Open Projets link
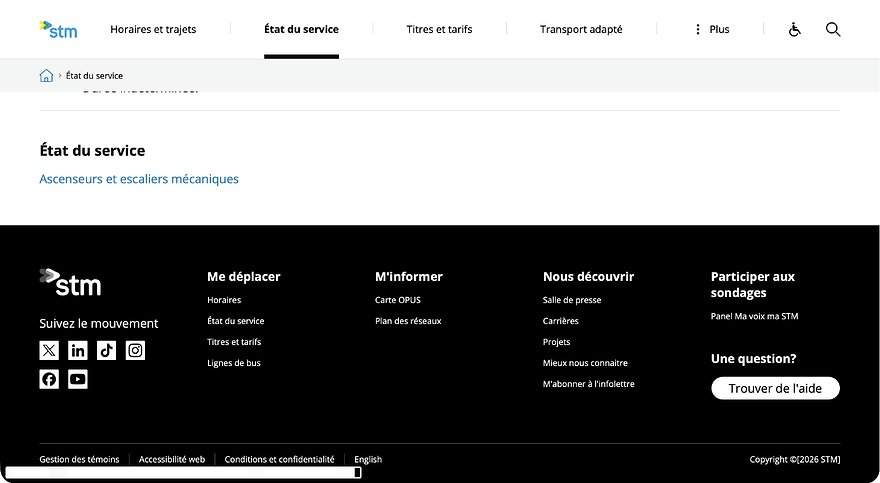880x483 pixels. click(x=556, y=342)
